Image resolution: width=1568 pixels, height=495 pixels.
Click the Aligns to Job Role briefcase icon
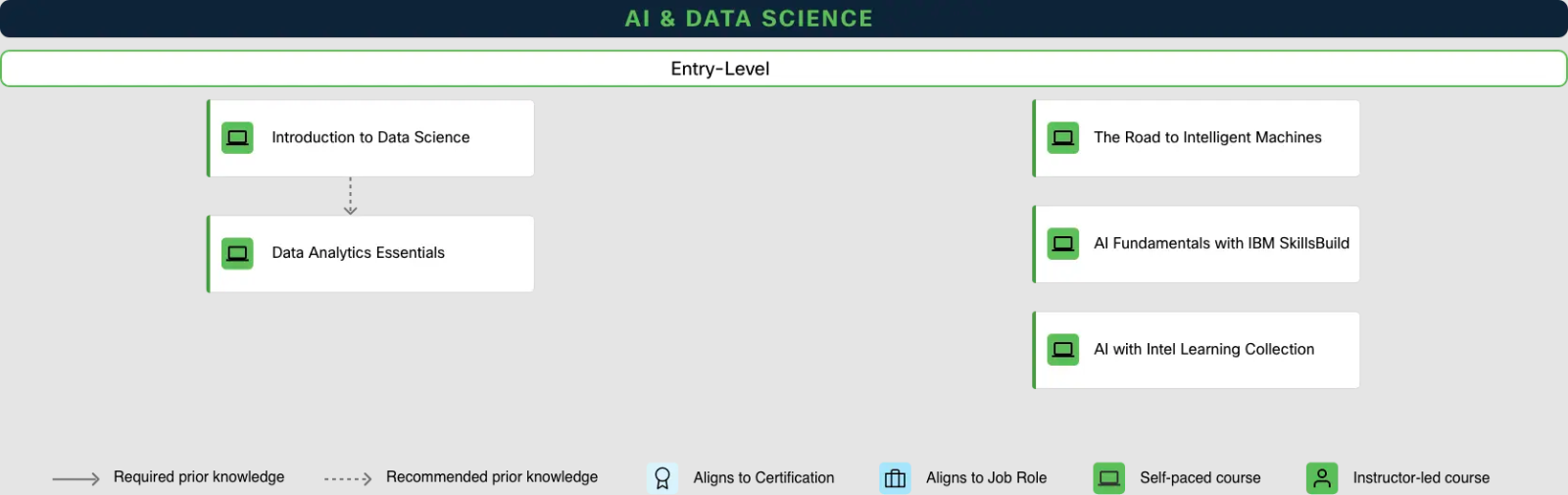pyautogui.click(x=895, y=478)
